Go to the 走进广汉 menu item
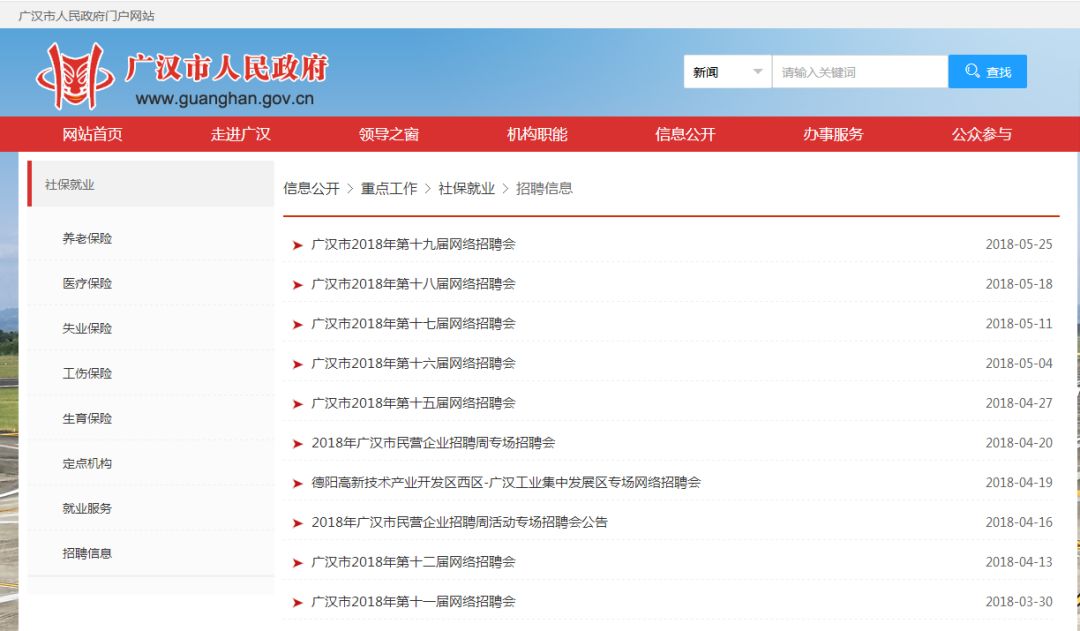Image resolution: width=1080 pixels, height=631 pixels. [240, 134]
